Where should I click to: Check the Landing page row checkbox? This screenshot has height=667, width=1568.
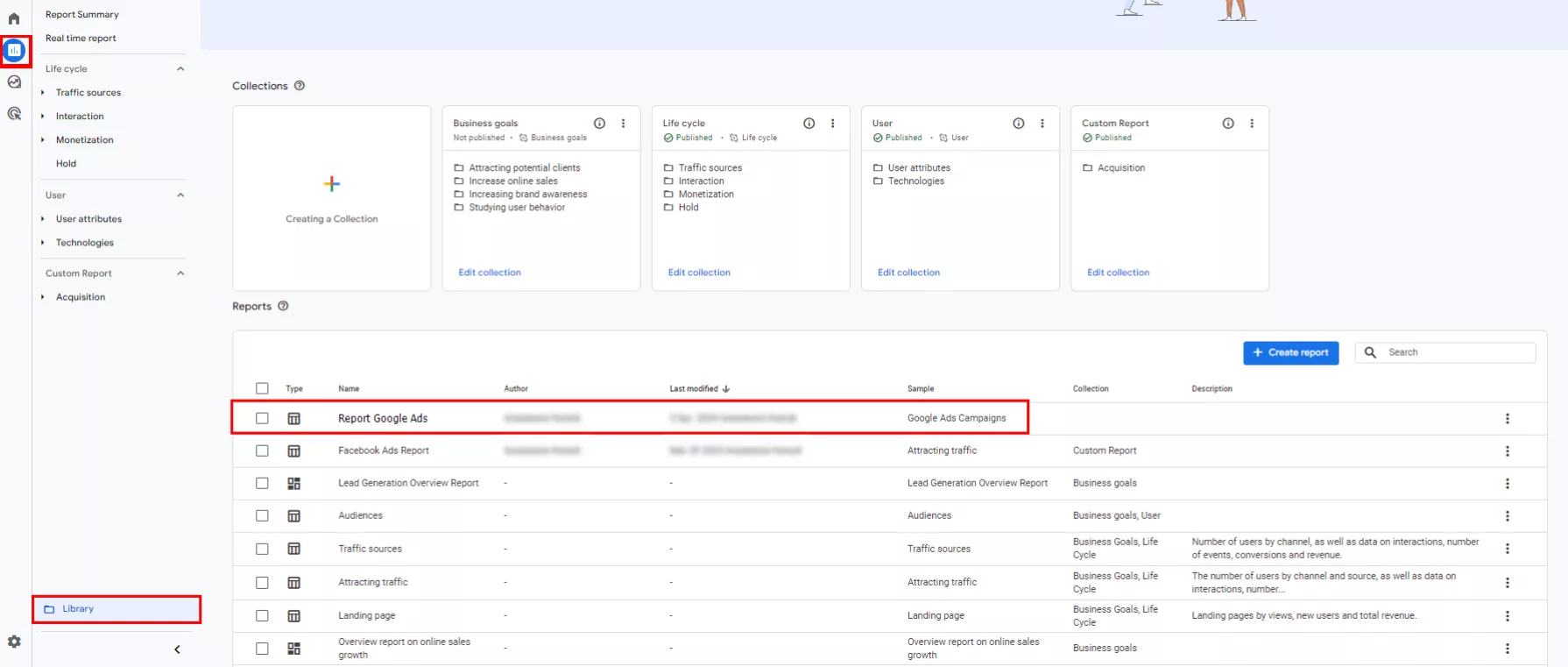pos(262,615)
